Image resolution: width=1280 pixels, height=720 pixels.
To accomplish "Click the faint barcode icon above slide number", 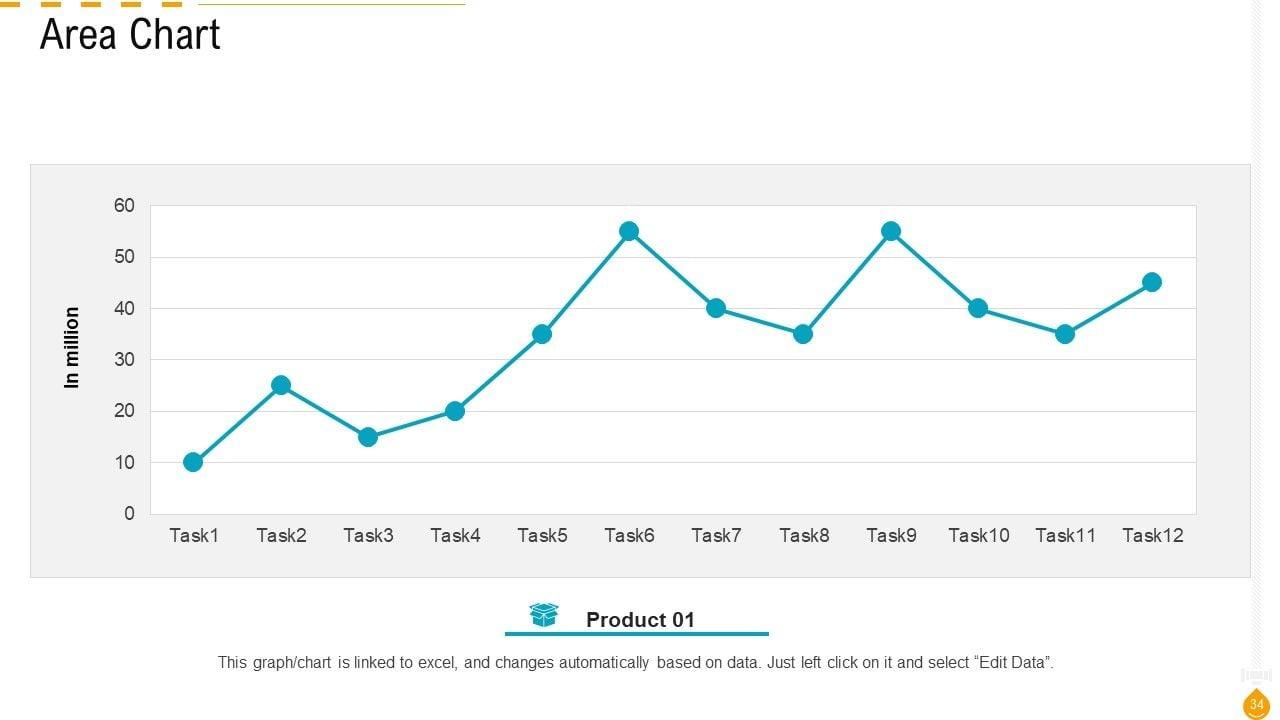I will 1256,676.
